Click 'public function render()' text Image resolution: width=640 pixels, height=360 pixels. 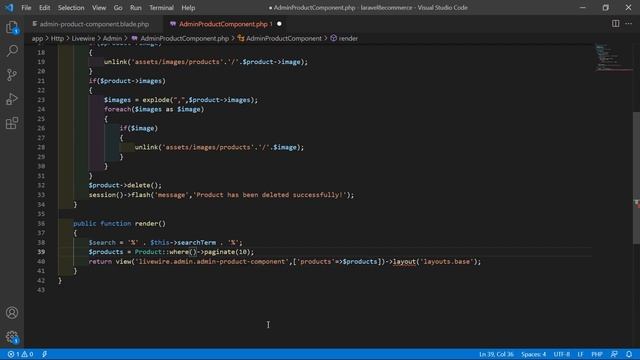point(120,224)
